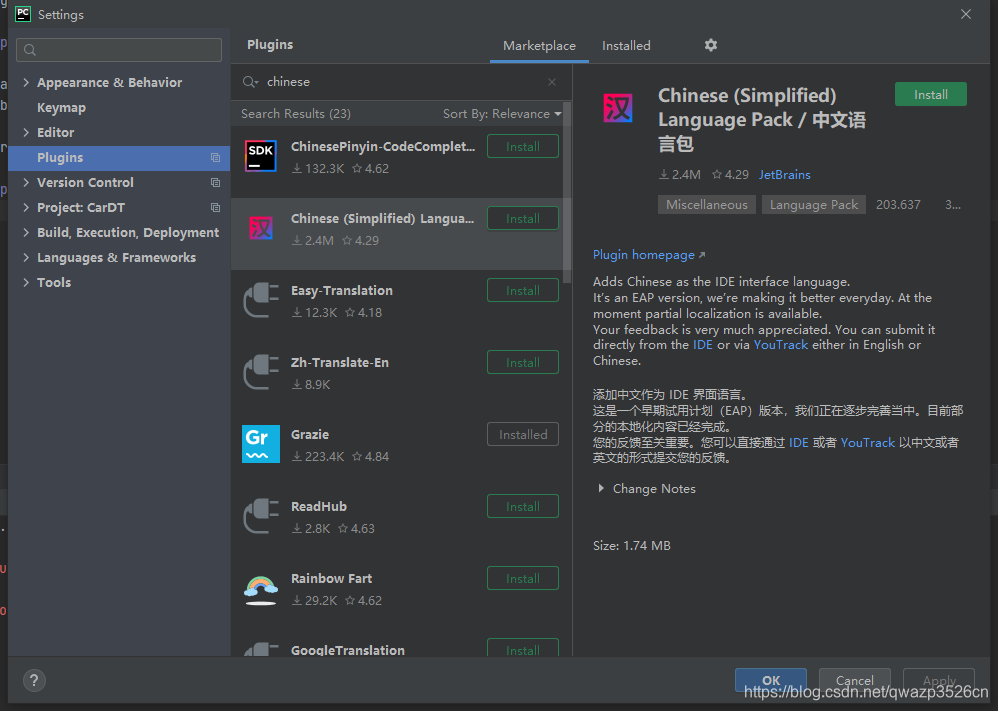
Task: Click Size: 1.74 MB text
Action: point(631,546)
